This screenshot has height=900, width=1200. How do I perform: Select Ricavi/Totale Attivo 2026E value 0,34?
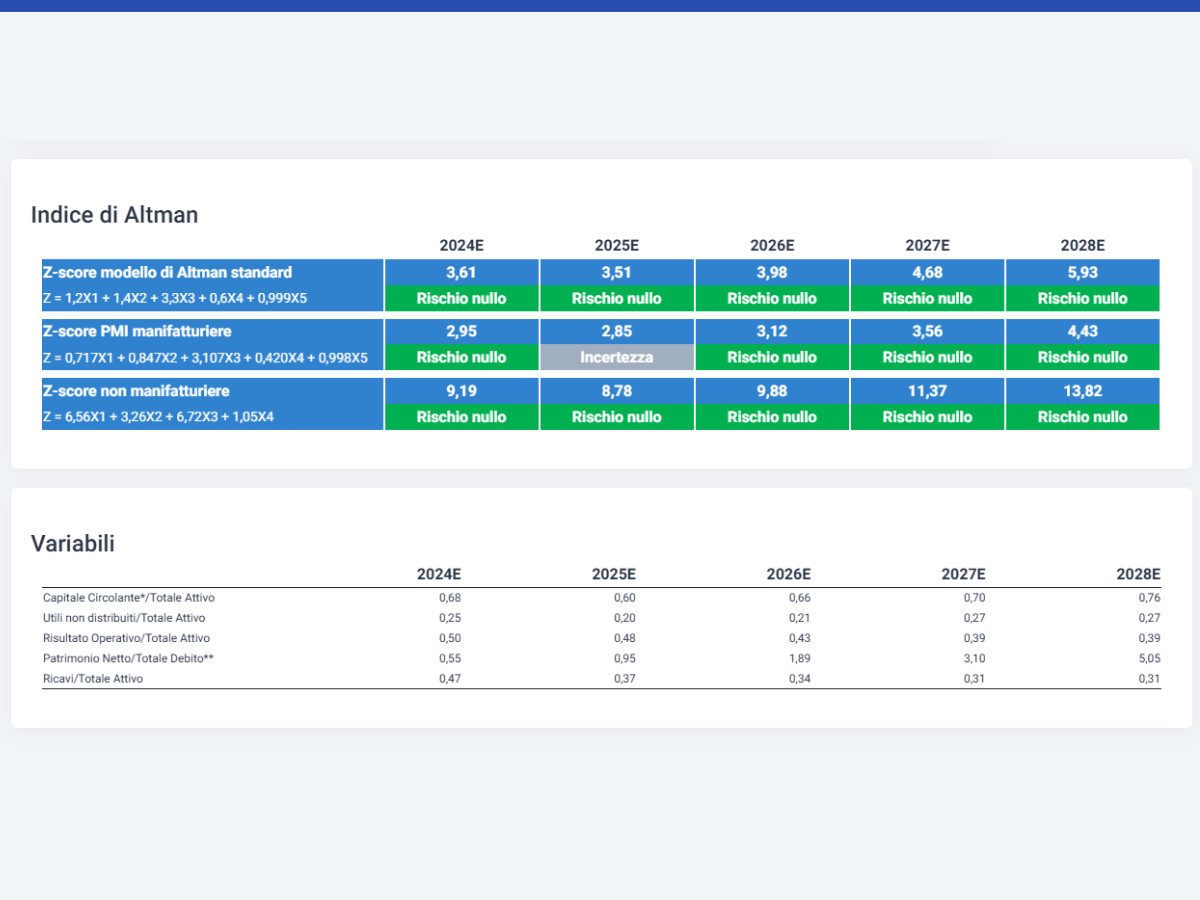[800, 678]
